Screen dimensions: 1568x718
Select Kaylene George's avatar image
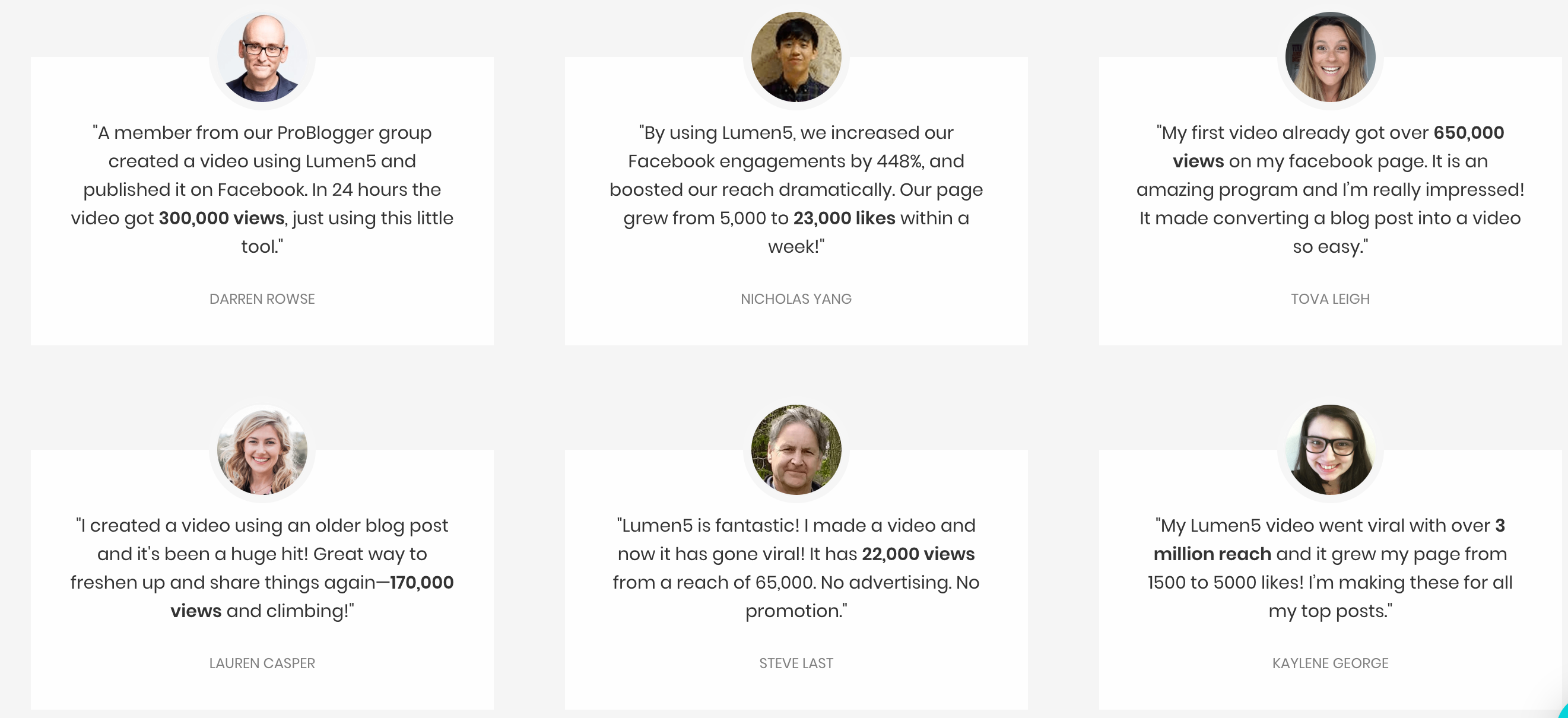(x=1330, y=450)
